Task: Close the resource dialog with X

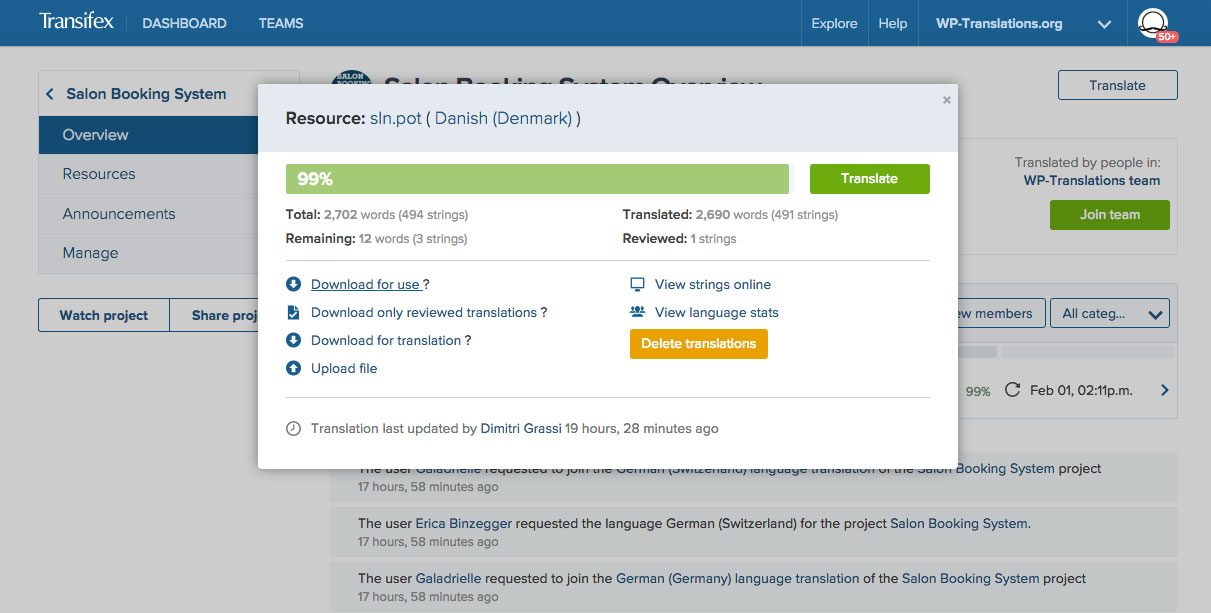Action: 946,100
